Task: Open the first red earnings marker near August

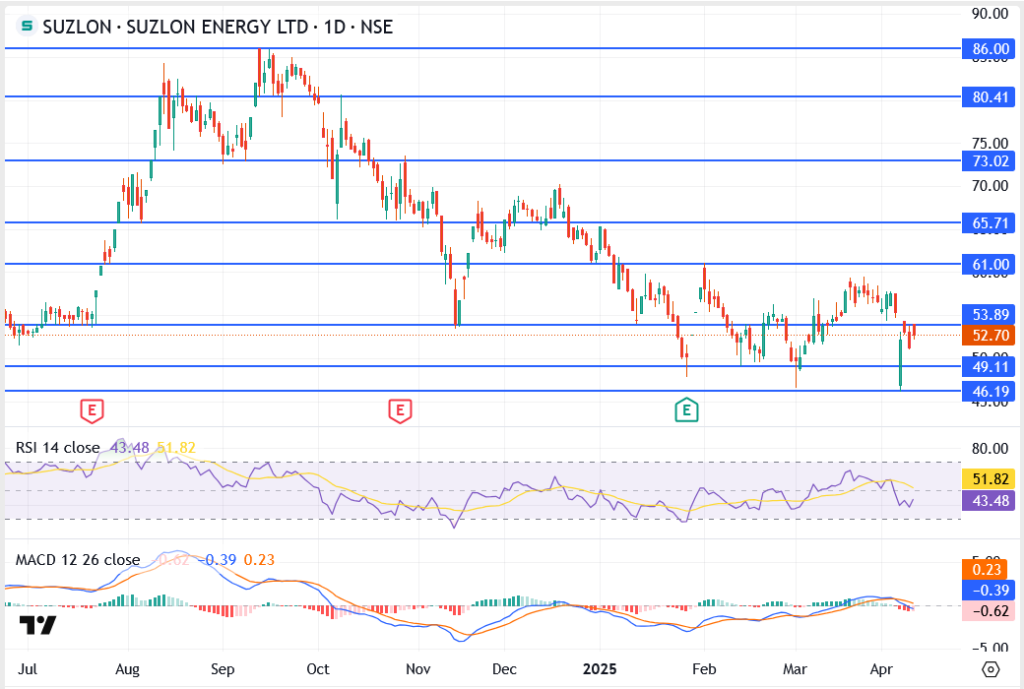Action: (x=91, y=409)
